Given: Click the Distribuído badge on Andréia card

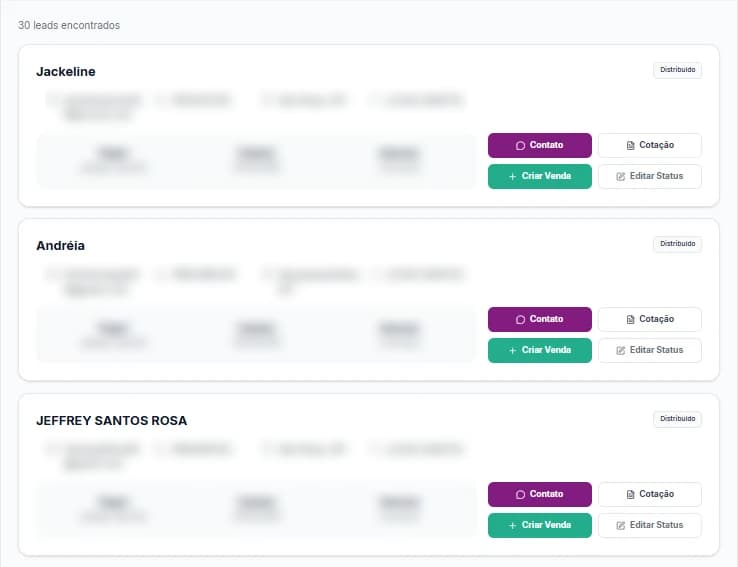Looking at the screenshot, I should tap(678, 244).
